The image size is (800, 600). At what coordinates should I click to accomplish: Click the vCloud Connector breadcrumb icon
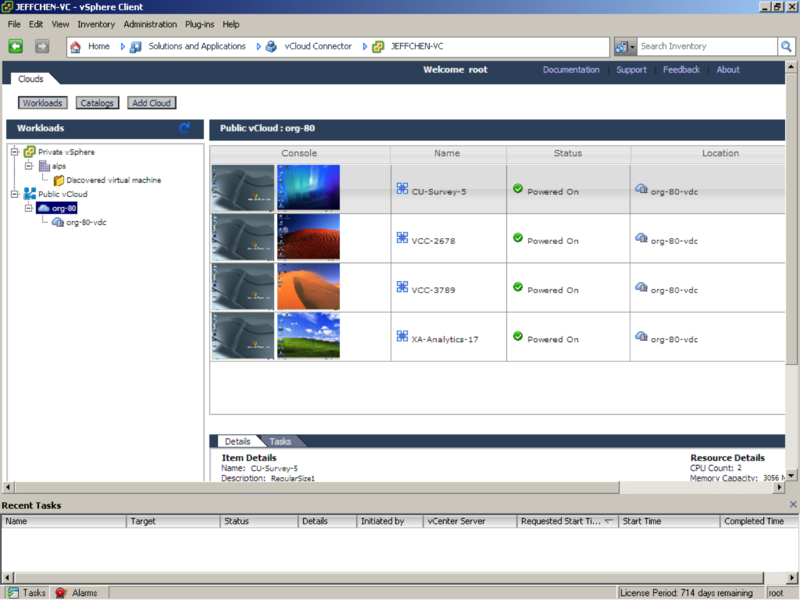(271, 47)
